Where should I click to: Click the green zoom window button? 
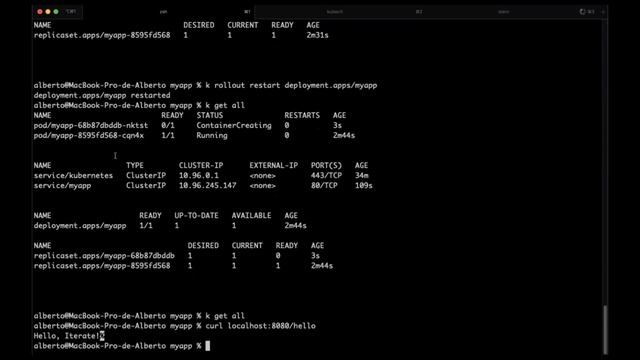pyautogui.click(x=56, y=12)
